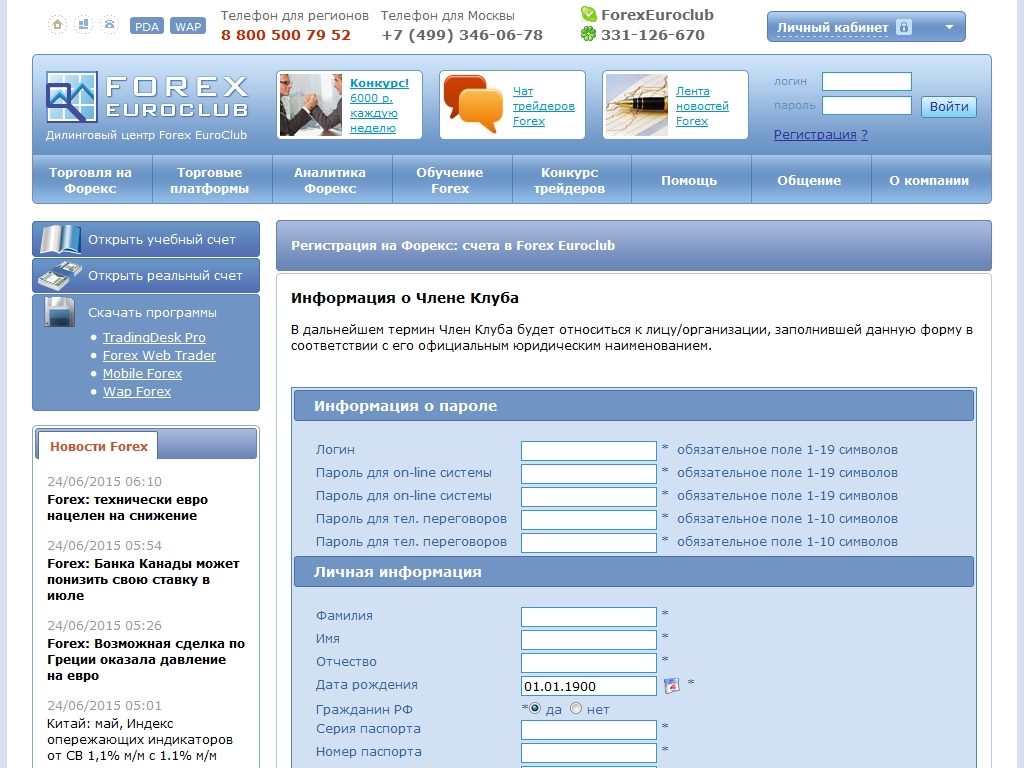
Task: Select 'нет' for Гражданин РФ
Action: coord(576,709)
